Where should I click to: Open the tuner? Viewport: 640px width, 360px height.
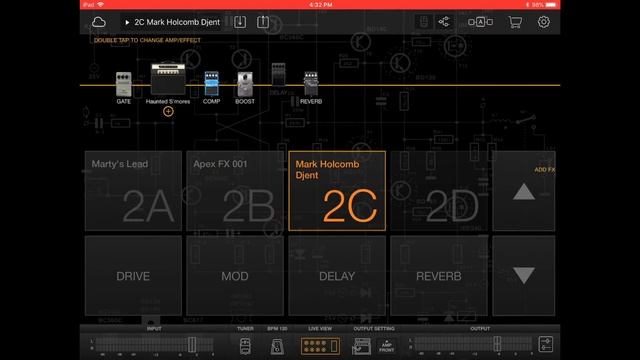point(245,346)
